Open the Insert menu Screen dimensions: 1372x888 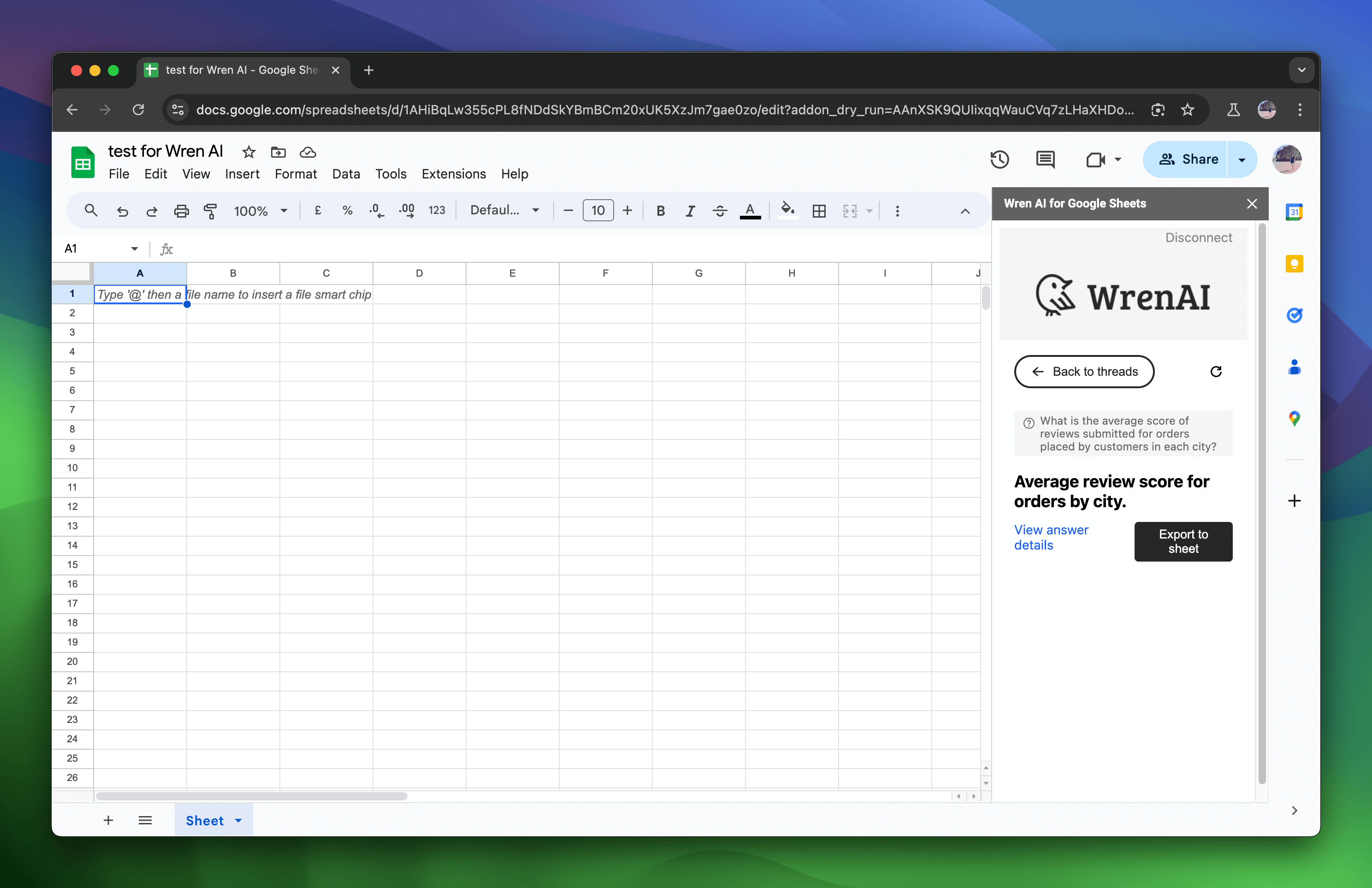pos(242,173)
